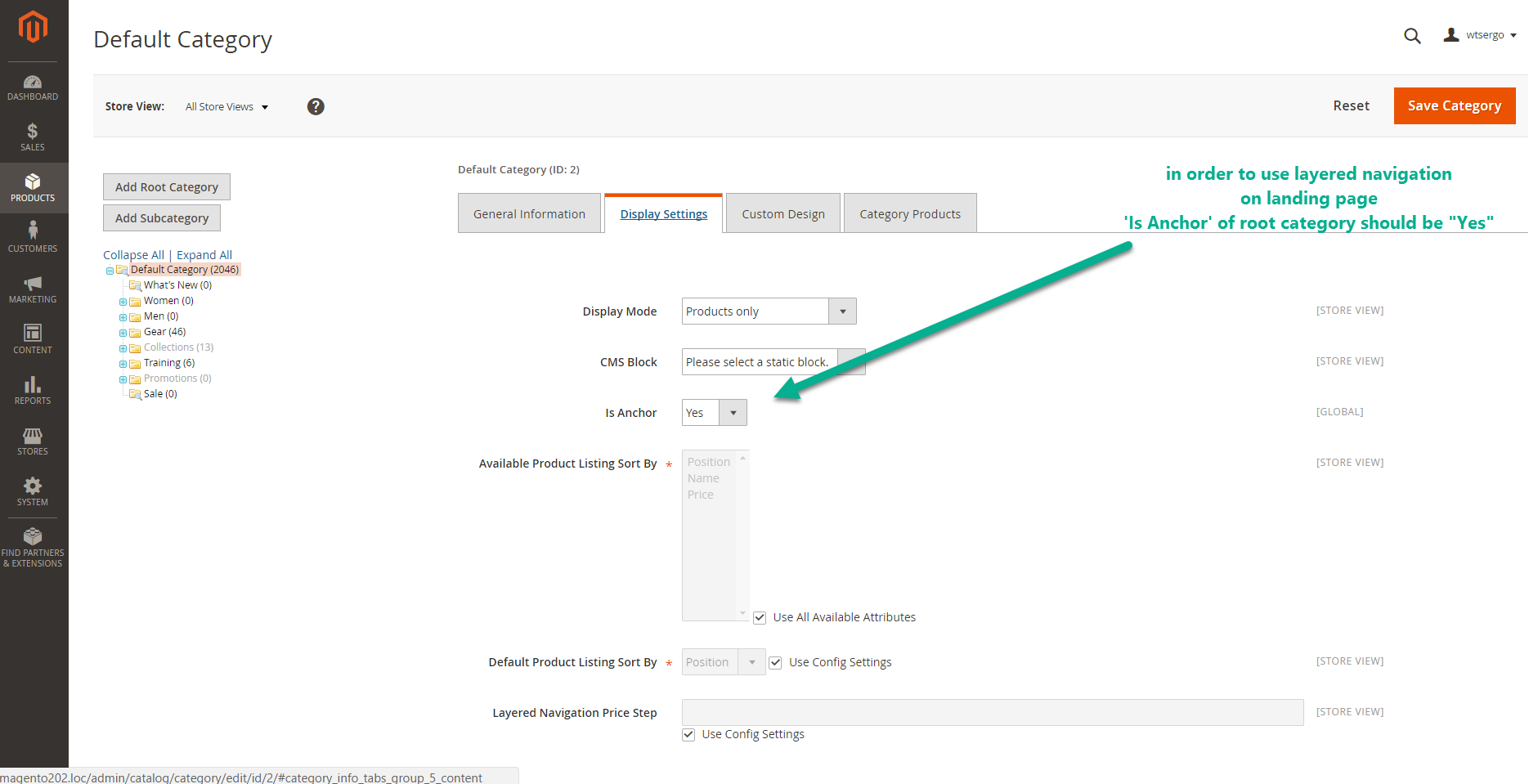
Task: Click the Default Category folder icon
Action: 122,270
